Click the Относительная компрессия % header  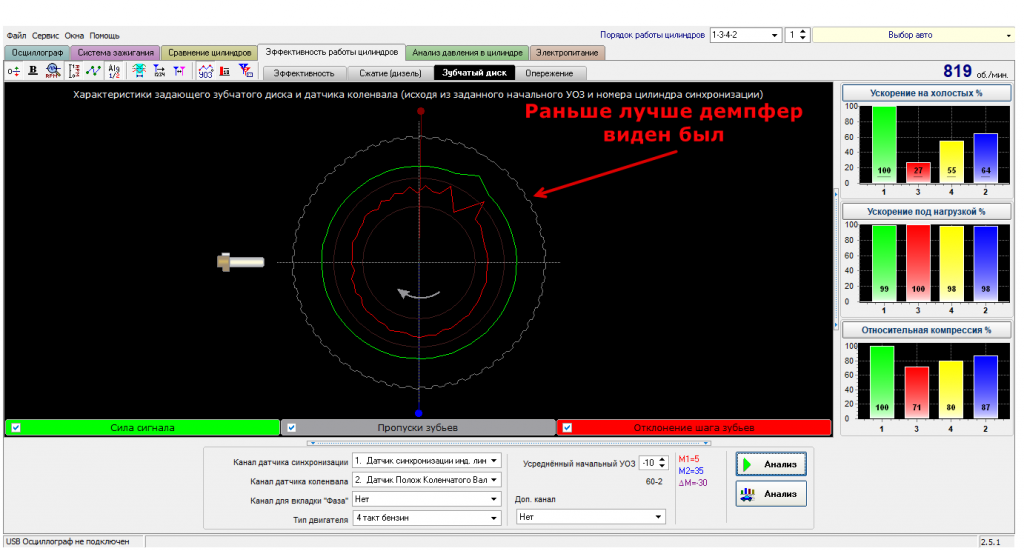tap(926, 330)
